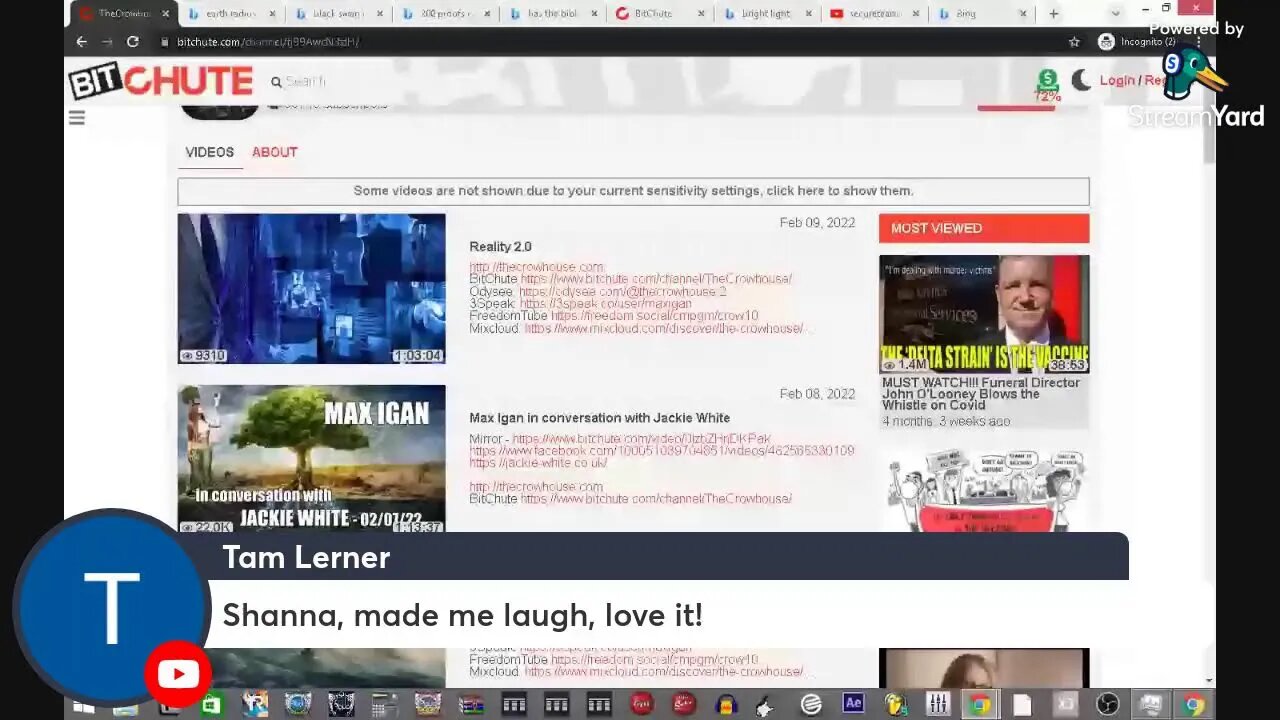Open the Max Igan Jackie White thumbnail
Screen dimensions: 1280x720
311,458
